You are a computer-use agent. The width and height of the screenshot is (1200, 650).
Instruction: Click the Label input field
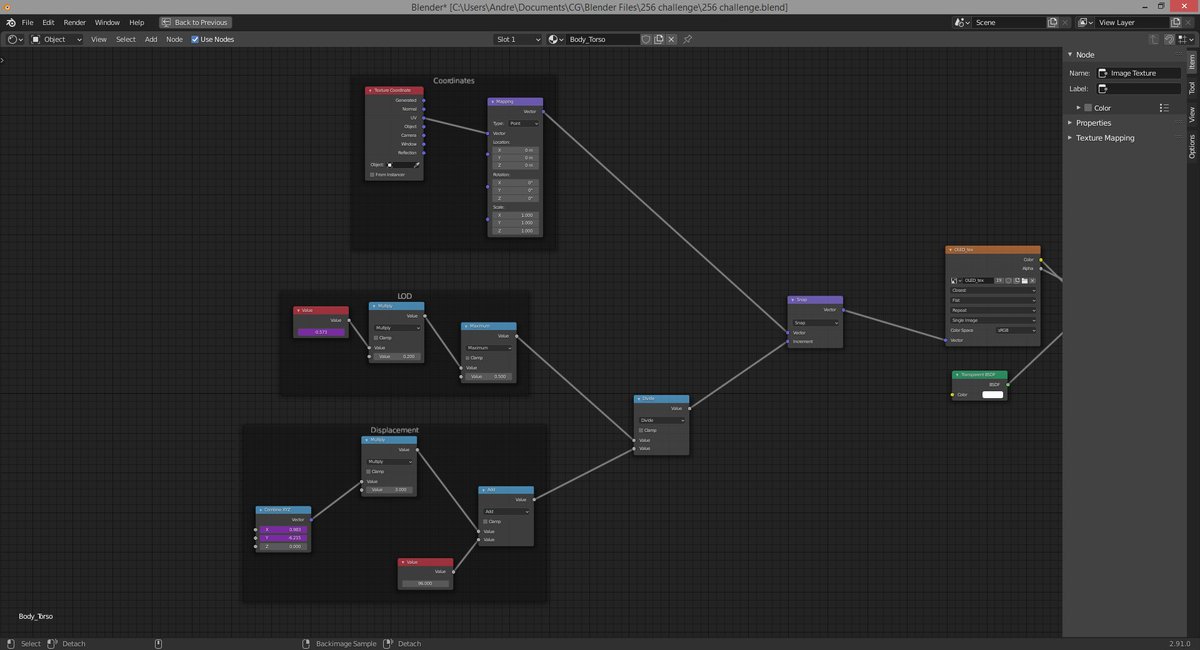click(1138, 89)
